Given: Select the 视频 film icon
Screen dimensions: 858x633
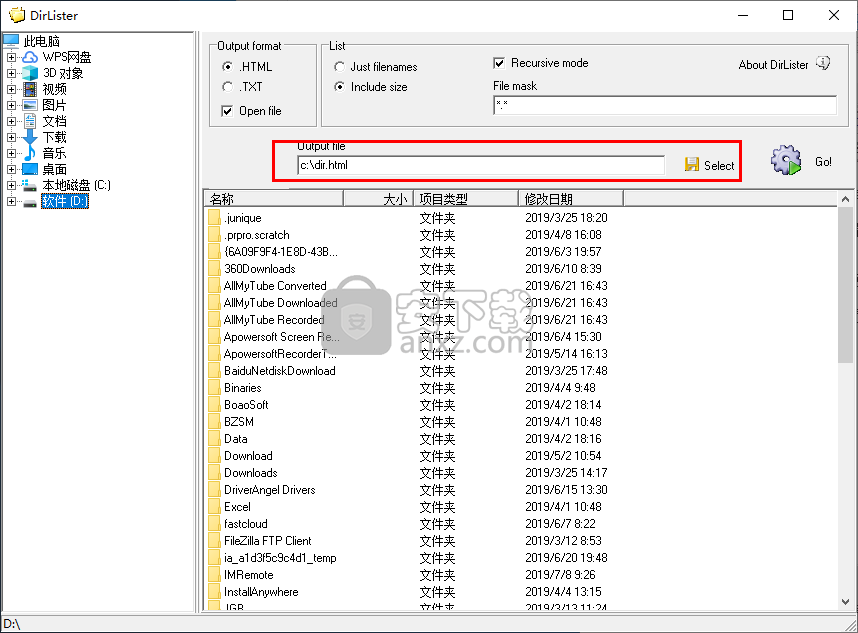Looking at the screenshot, I should coord(30,89).
